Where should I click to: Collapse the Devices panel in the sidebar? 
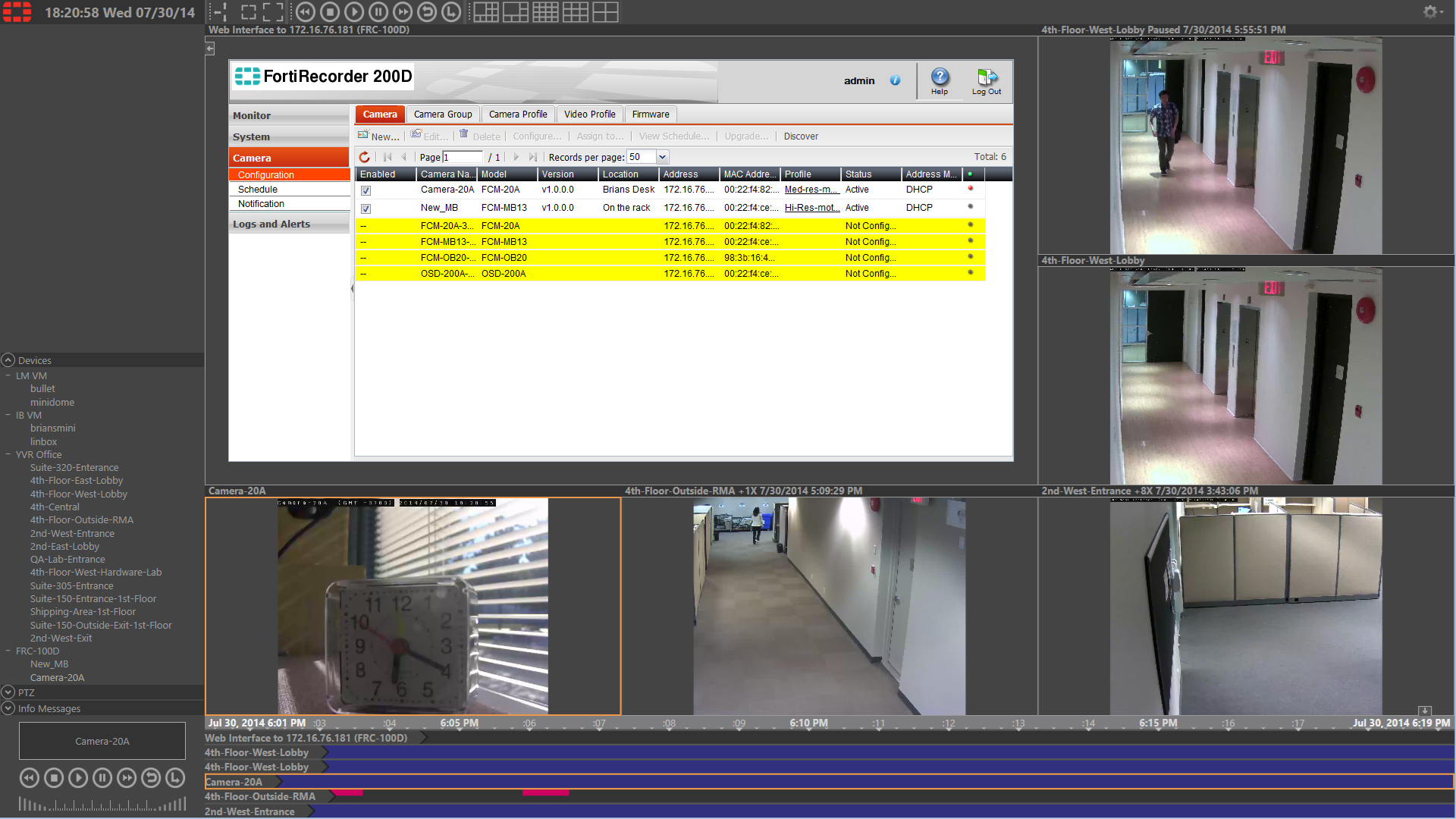click(x=8, y=360)
